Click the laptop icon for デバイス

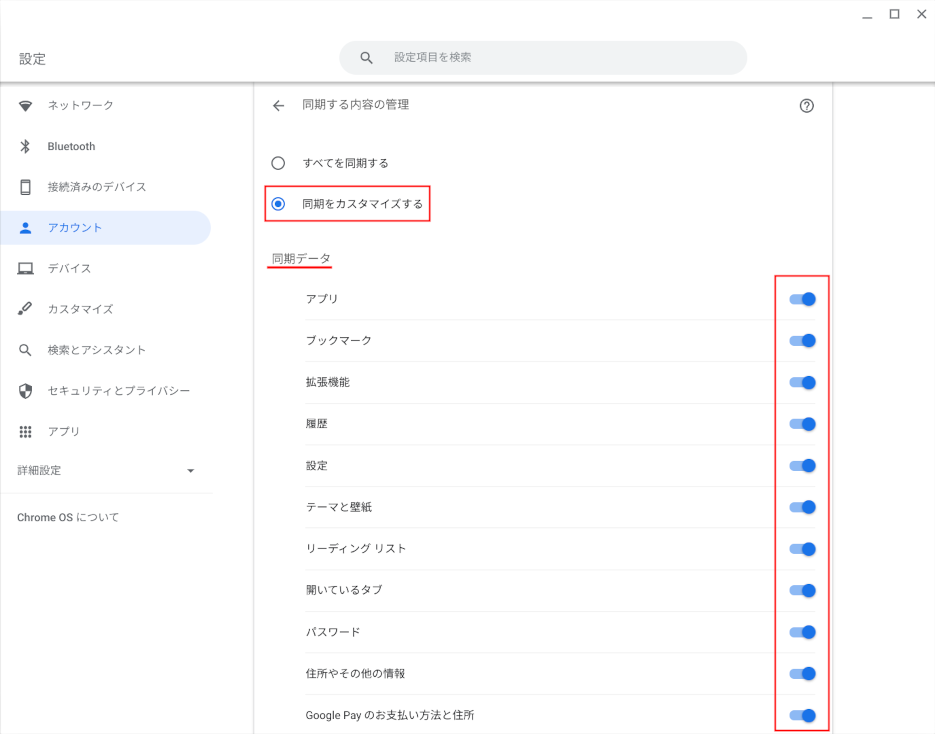click(x=26, y=269)
